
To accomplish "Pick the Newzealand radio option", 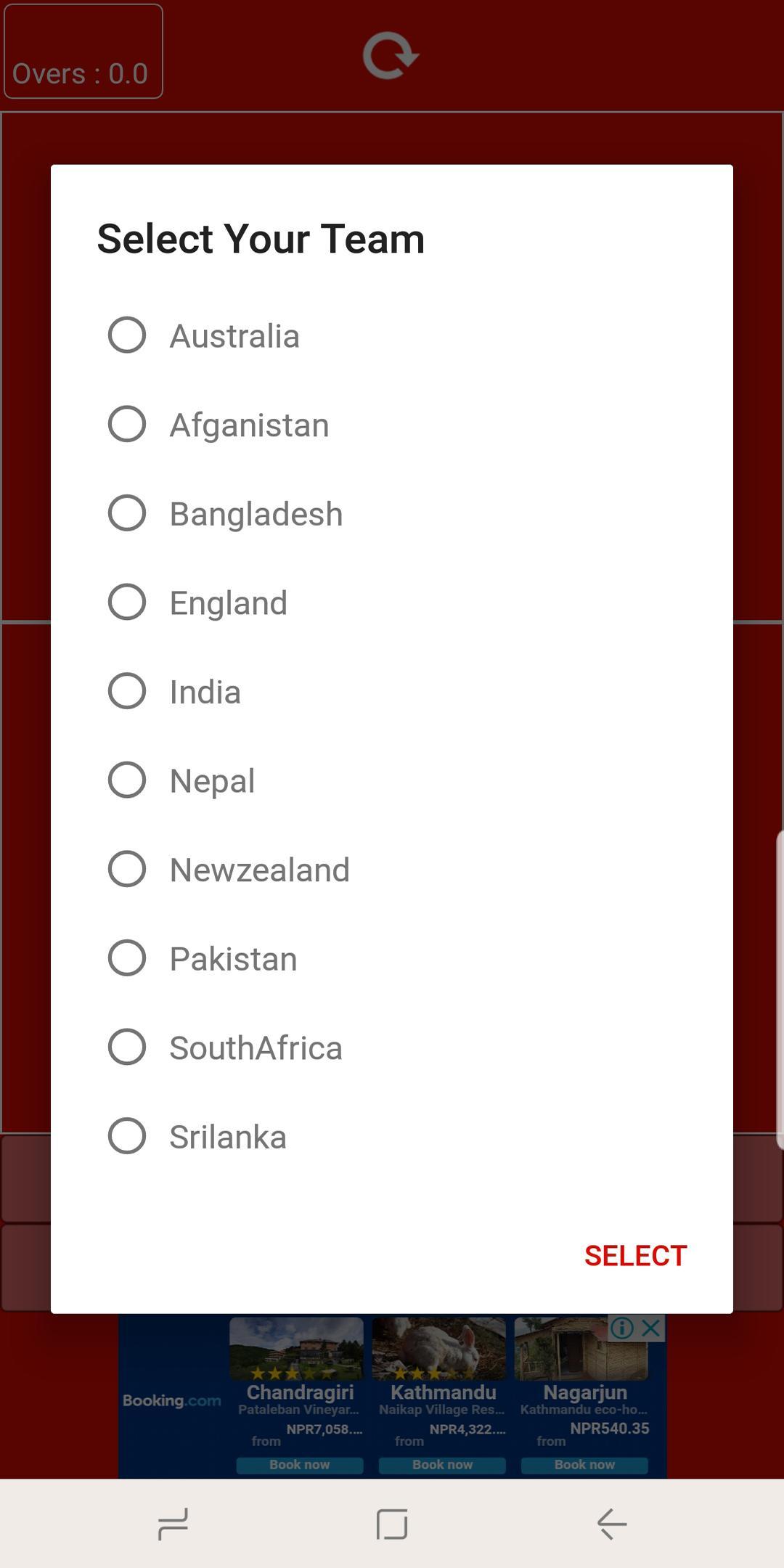I will pyautogui.click(x=127, y=869).
